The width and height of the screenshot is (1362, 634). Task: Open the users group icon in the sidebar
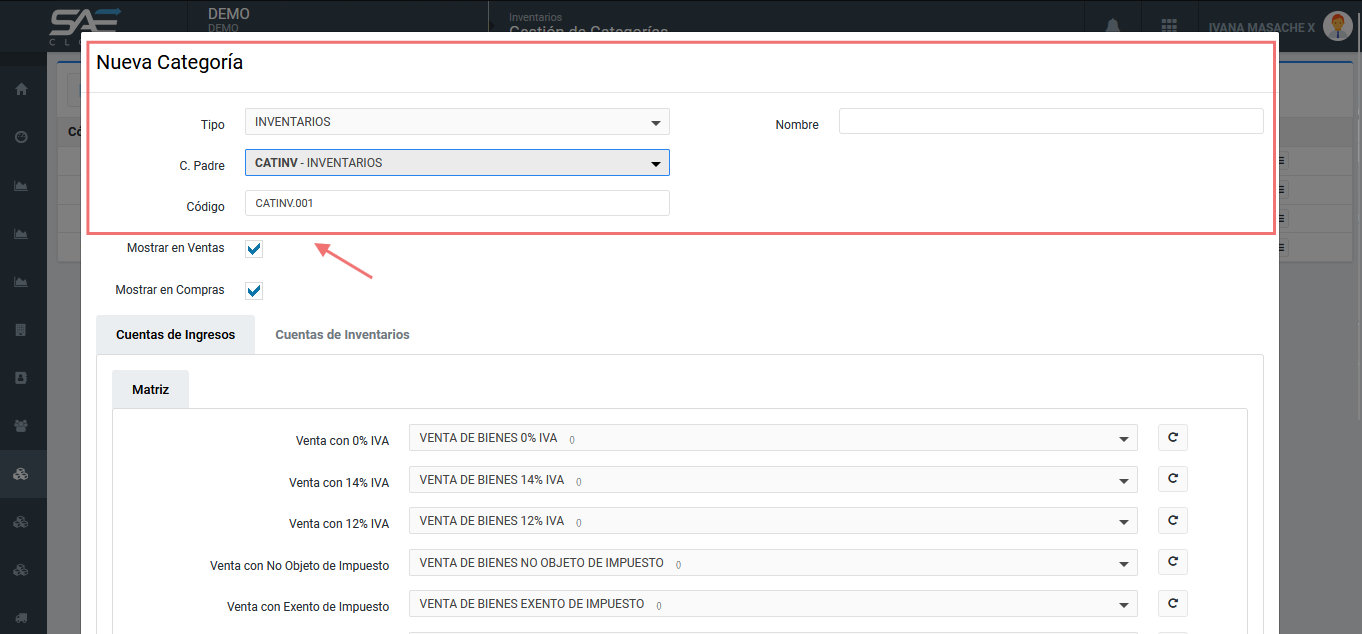(x=21, y=425)
